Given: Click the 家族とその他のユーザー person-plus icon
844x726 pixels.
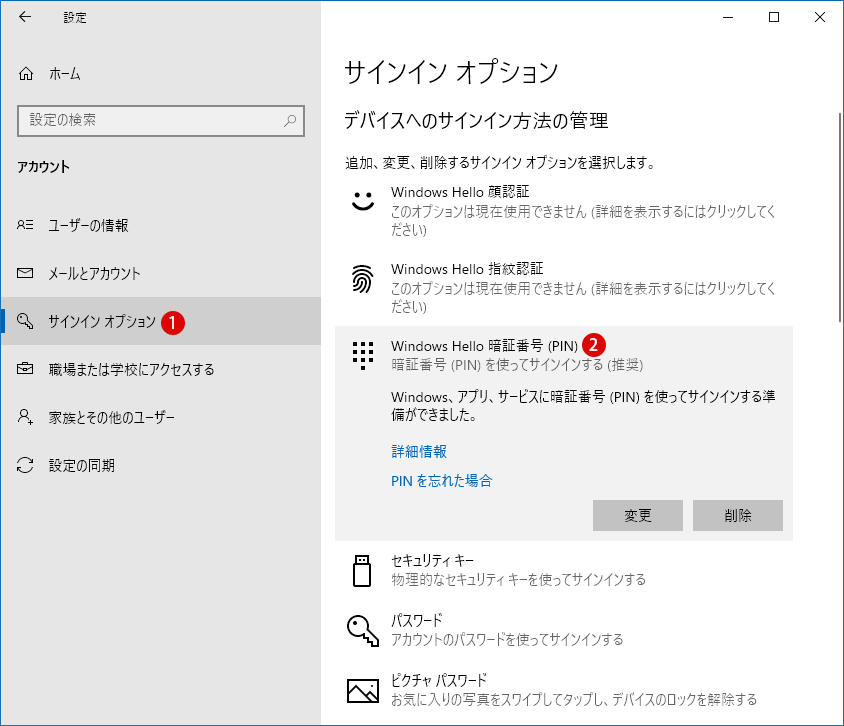Looking at the screenshot, I should 25,417.
